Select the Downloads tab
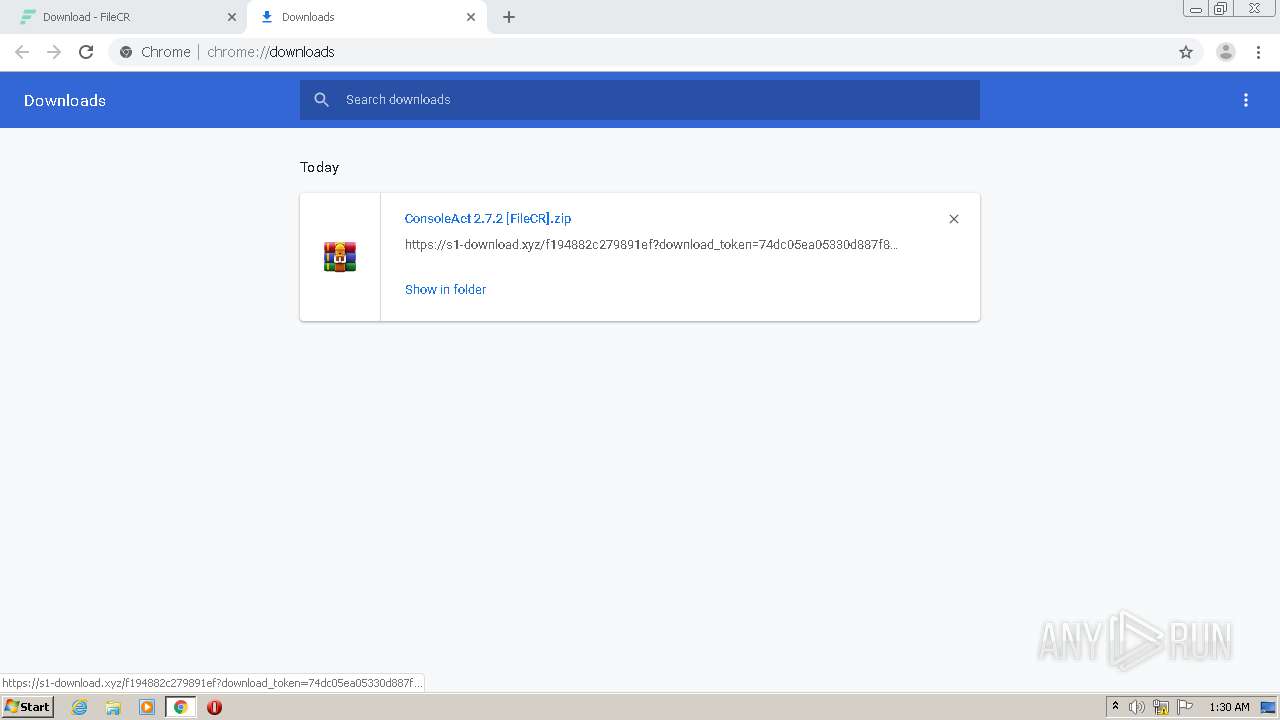The image size is (1280, 720). tap(365, 17)
